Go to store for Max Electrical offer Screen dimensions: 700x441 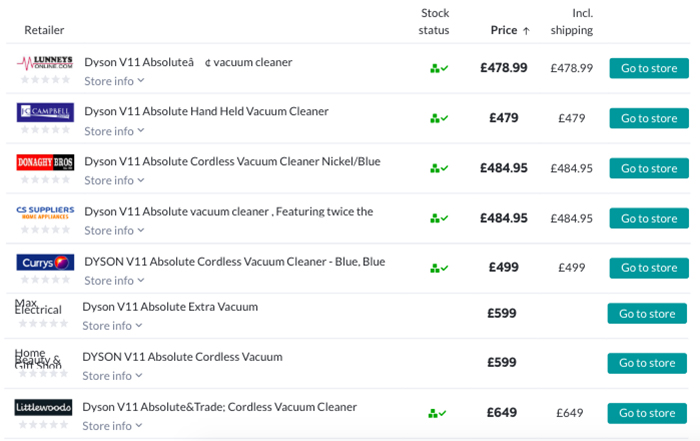pos(647,313)
